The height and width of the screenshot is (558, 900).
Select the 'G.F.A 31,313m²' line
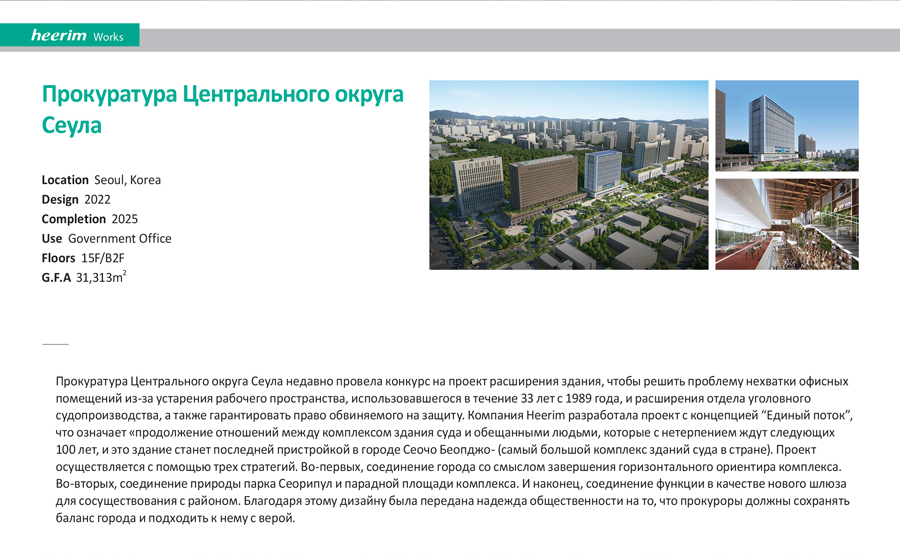[x=84, y=277]
